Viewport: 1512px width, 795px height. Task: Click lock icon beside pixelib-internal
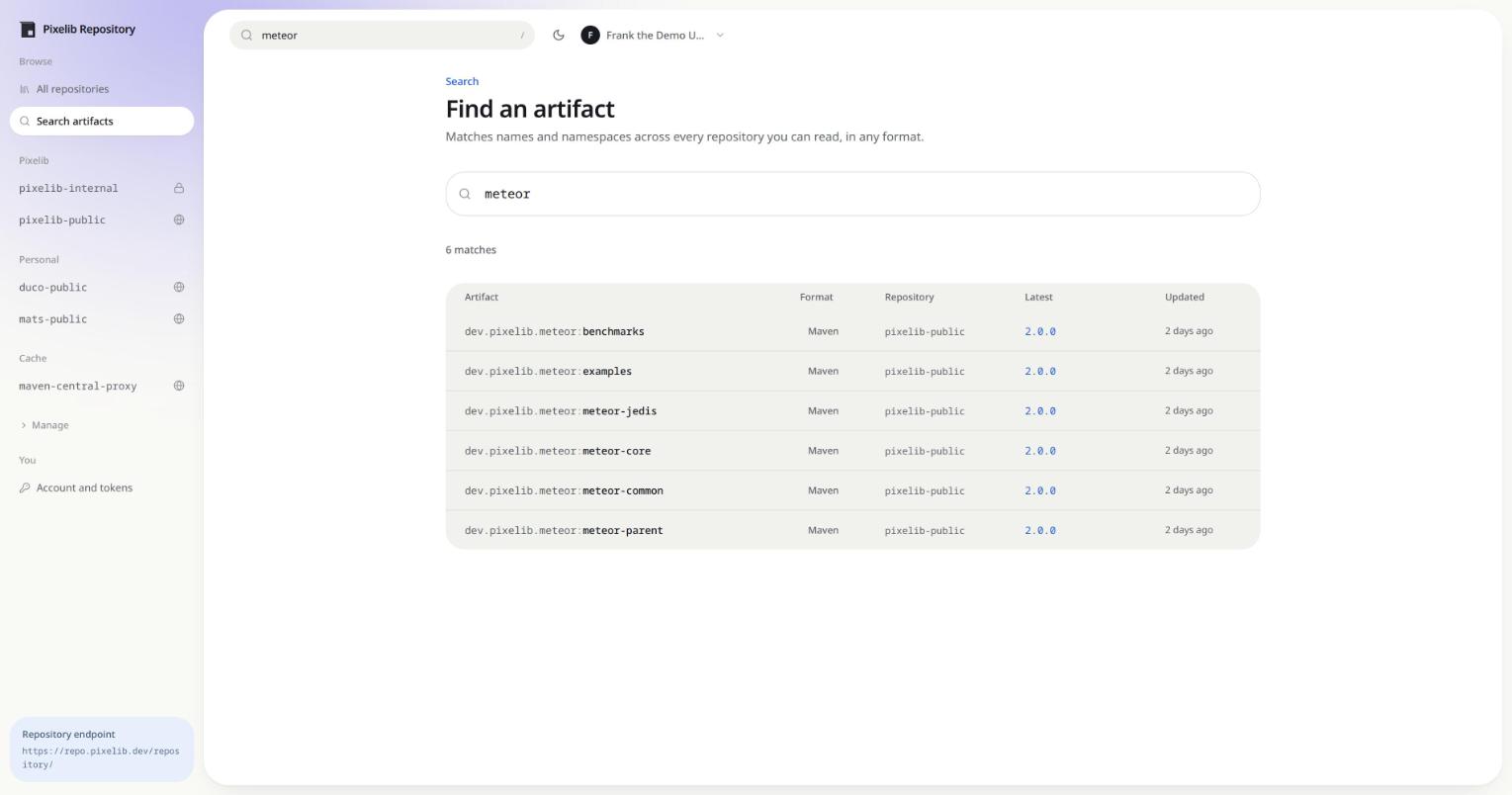[x=179, y=188]
